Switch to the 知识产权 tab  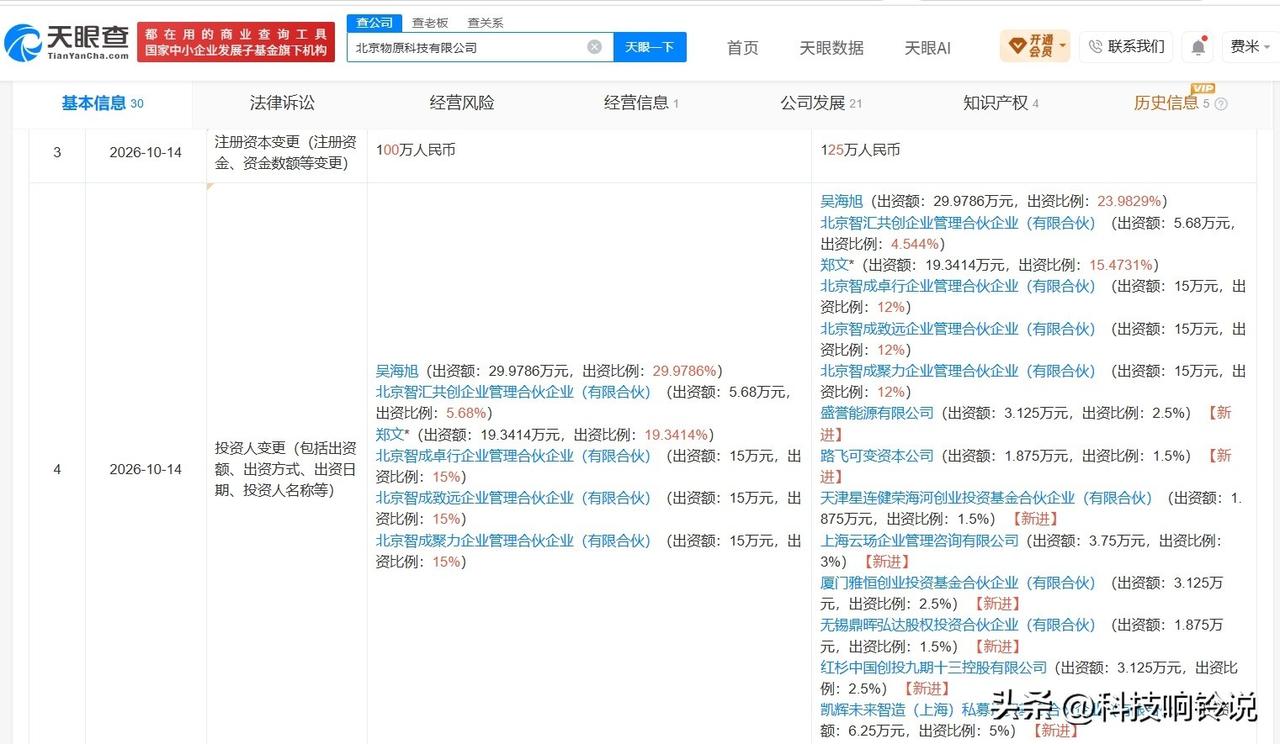click(x=1000, y=103)
